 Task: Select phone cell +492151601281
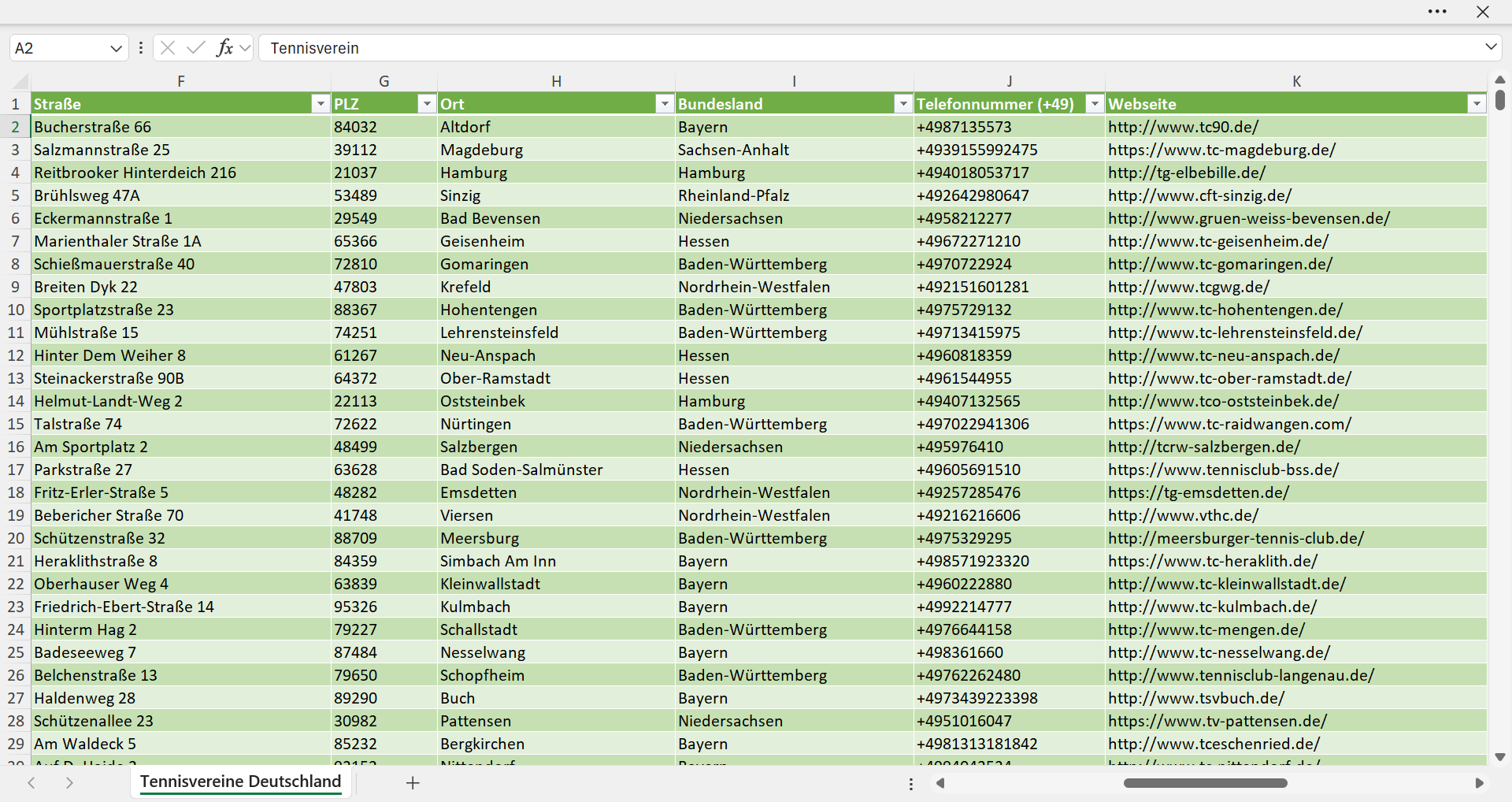[1010, 287]
